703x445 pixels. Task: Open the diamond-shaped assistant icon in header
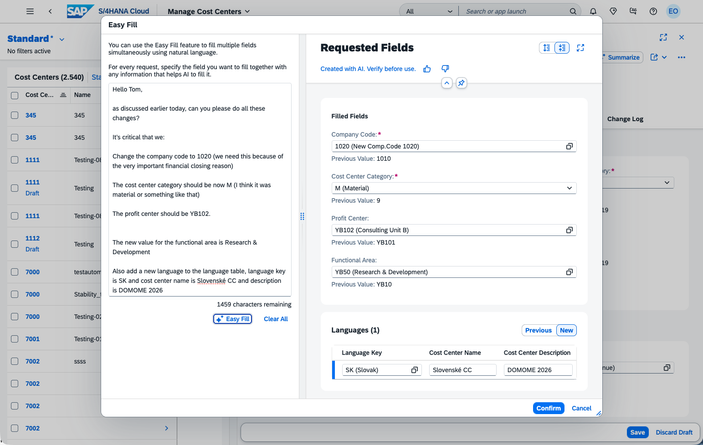(613, 11)
